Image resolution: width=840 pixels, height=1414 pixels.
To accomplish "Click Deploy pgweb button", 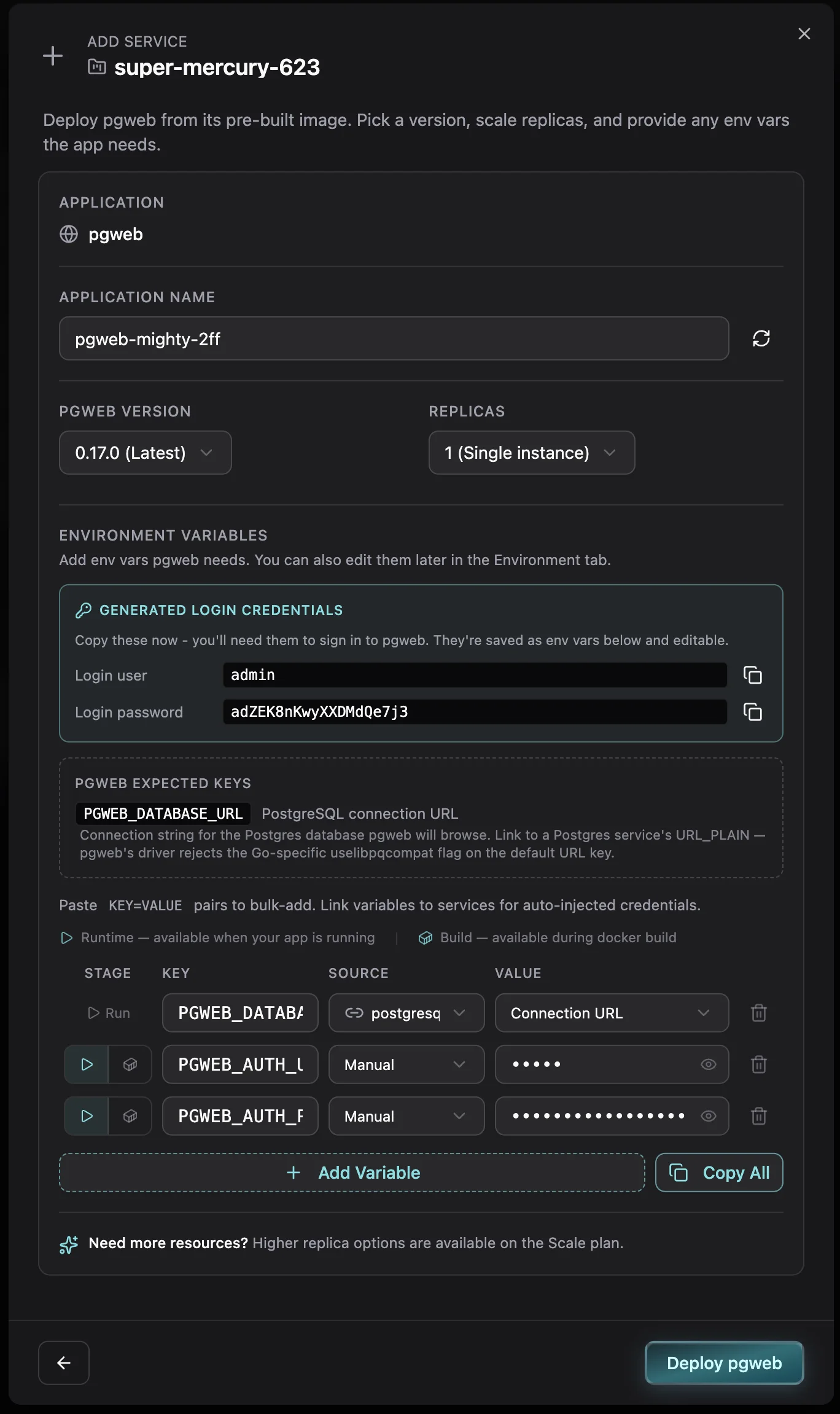I will coord(724,1363).
